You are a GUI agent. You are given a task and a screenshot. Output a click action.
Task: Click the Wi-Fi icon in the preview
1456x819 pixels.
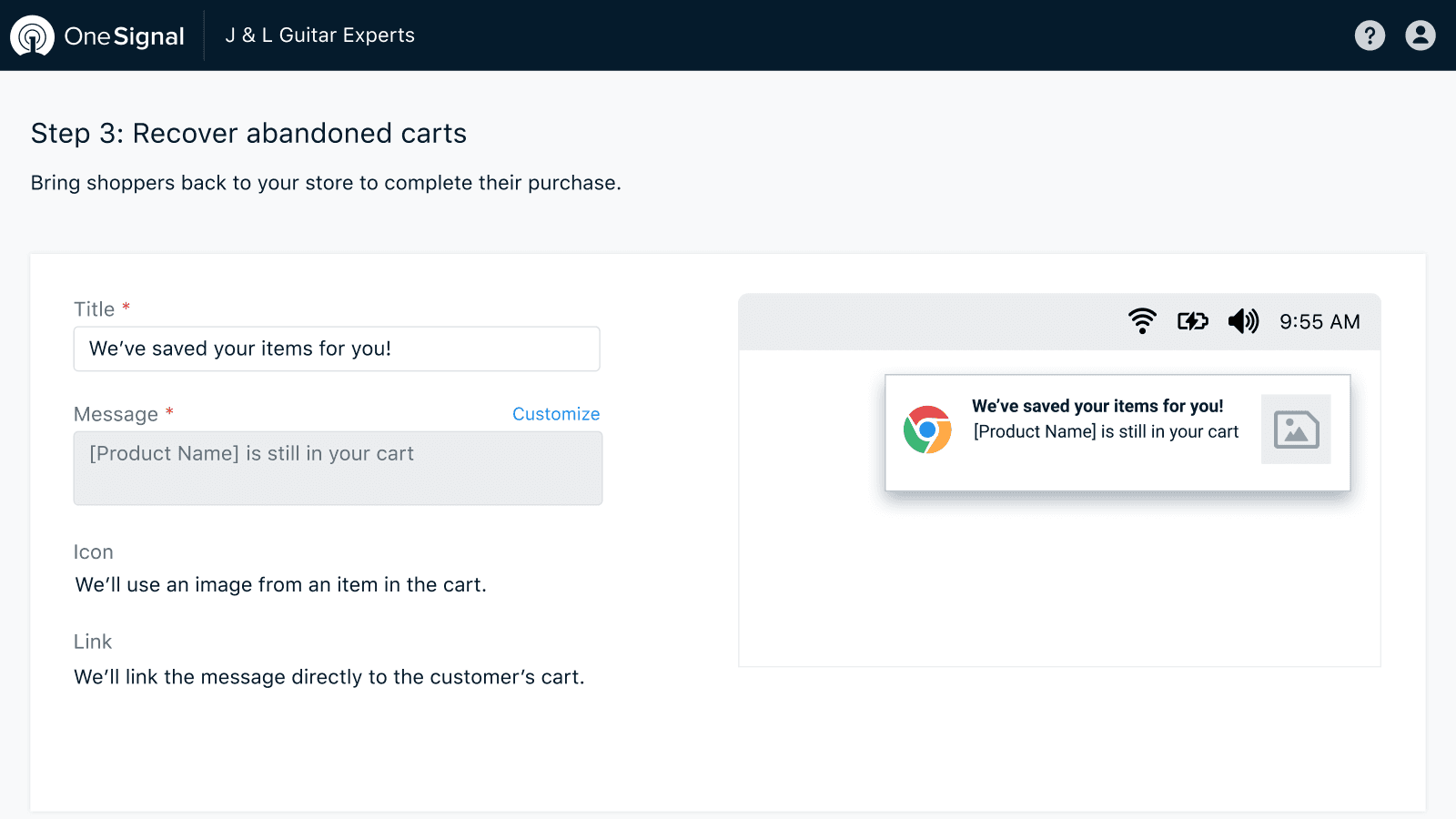tap(1142, 320)
